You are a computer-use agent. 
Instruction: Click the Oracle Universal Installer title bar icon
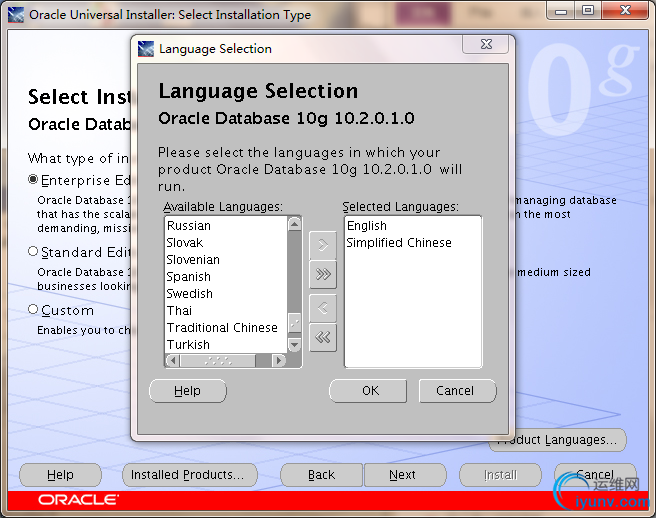[x=16, y=15]
